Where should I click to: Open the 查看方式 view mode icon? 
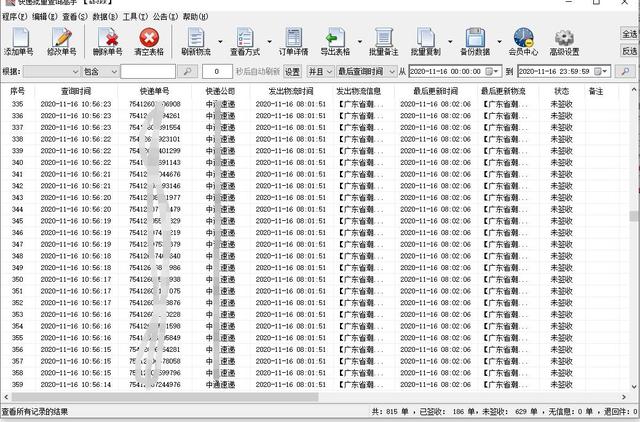pos(245,41)
